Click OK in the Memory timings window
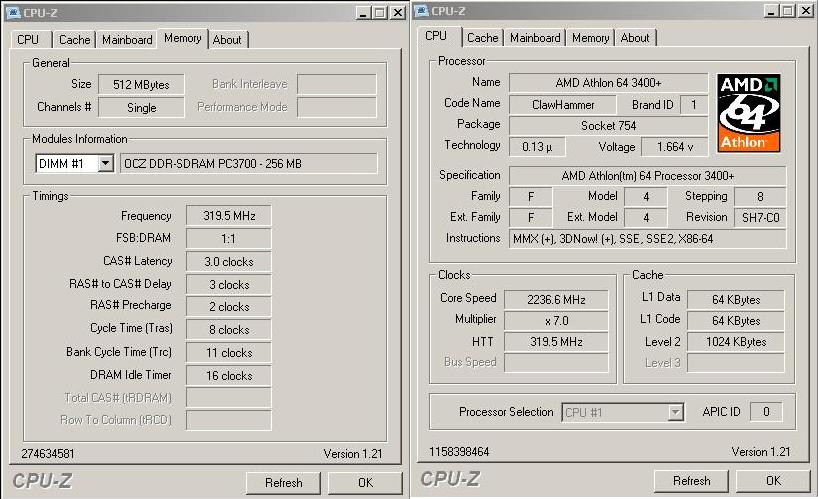The width and height of the screenshot is (818, 499). pos(365,482)
